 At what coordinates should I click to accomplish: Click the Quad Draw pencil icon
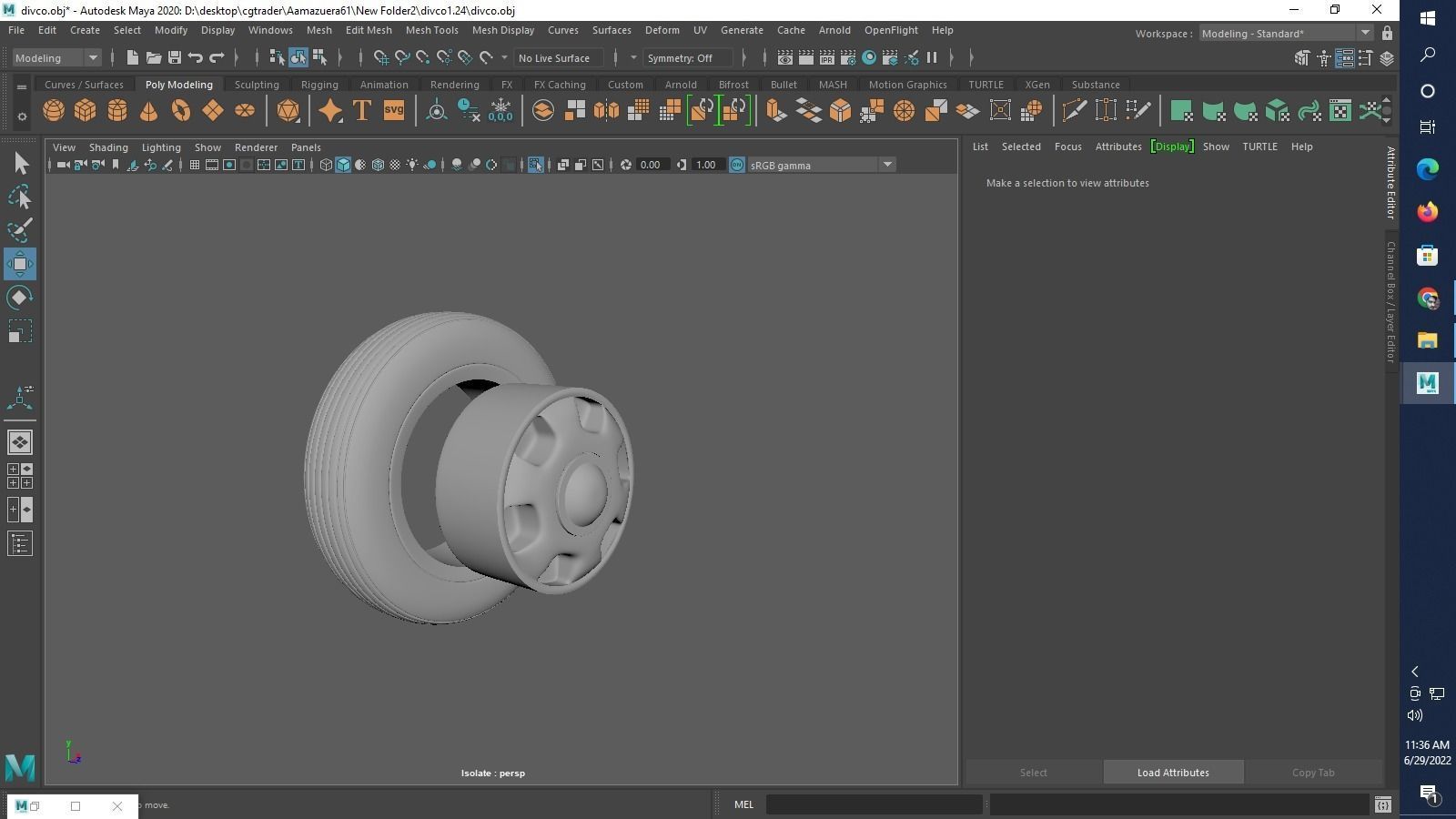(1138, 111)
